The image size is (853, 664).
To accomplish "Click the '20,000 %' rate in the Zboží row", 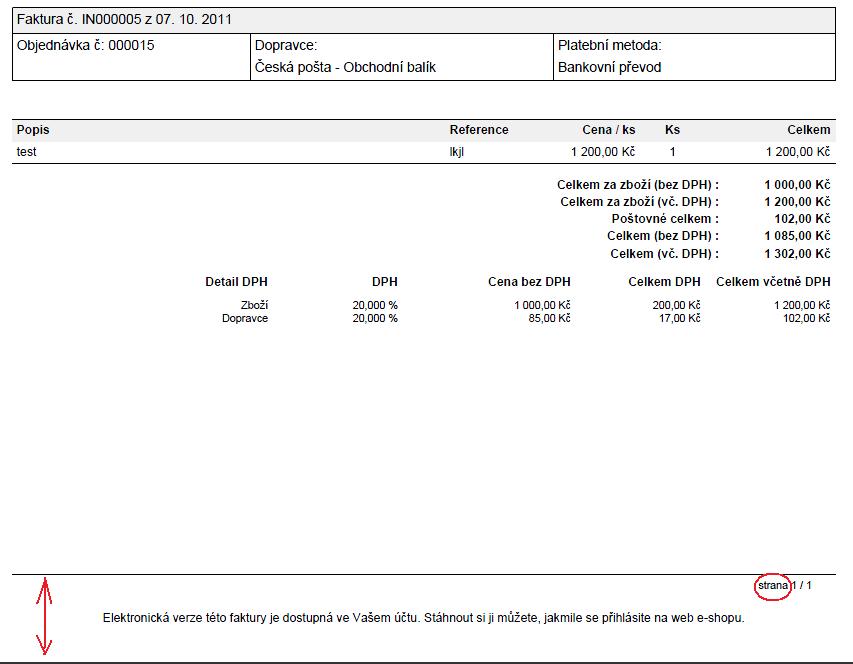I will coord(375,305).
